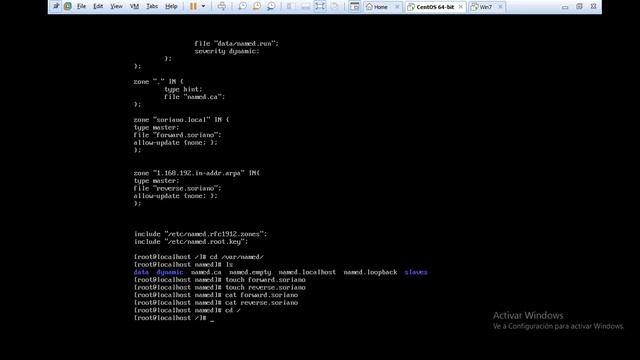Click the text 'zone "soriano.local" IN {'
The height and width of the screenshot is (360, 640).
point(181,120)
